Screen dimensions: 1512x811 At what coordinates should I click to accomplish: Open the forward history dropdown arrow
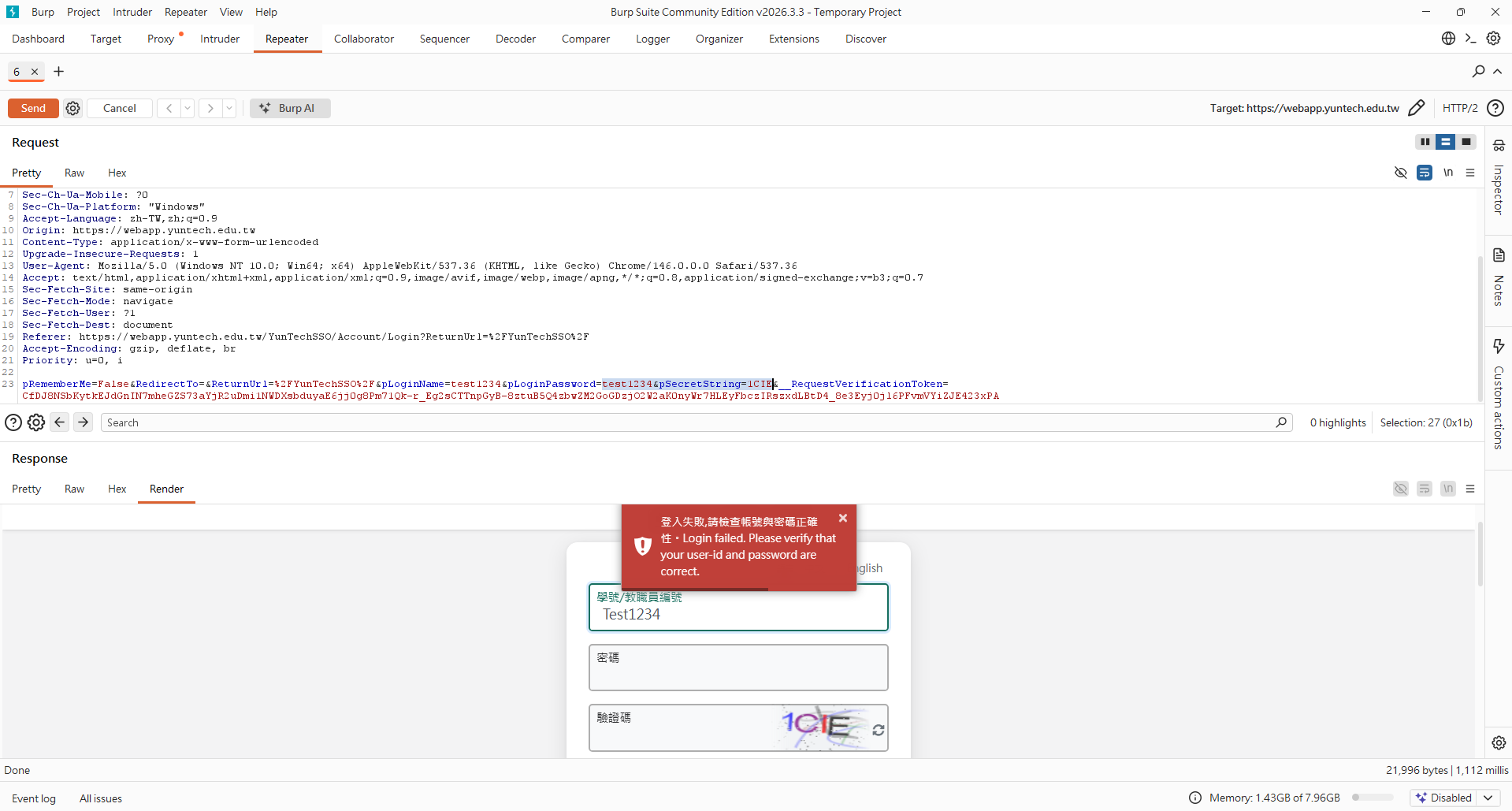coord(229,108)
